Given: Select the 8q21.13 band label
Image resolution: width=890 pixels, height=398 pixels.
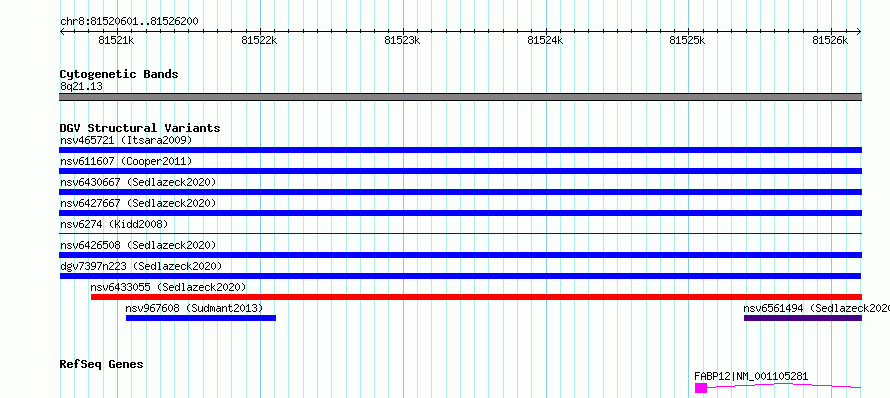Looking at the screenshot, I should [81, 87].
